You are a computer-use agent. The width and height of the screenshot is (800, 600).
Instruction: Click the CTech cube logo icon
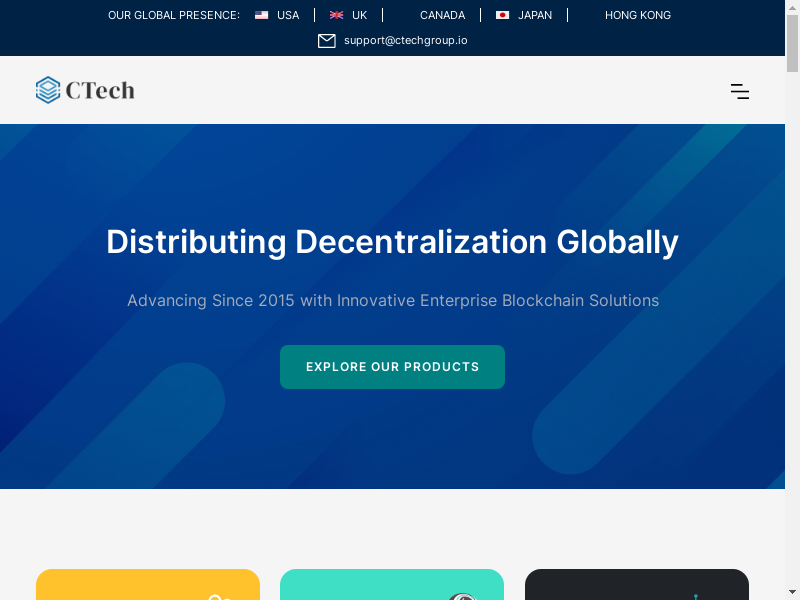pos(48,90)
